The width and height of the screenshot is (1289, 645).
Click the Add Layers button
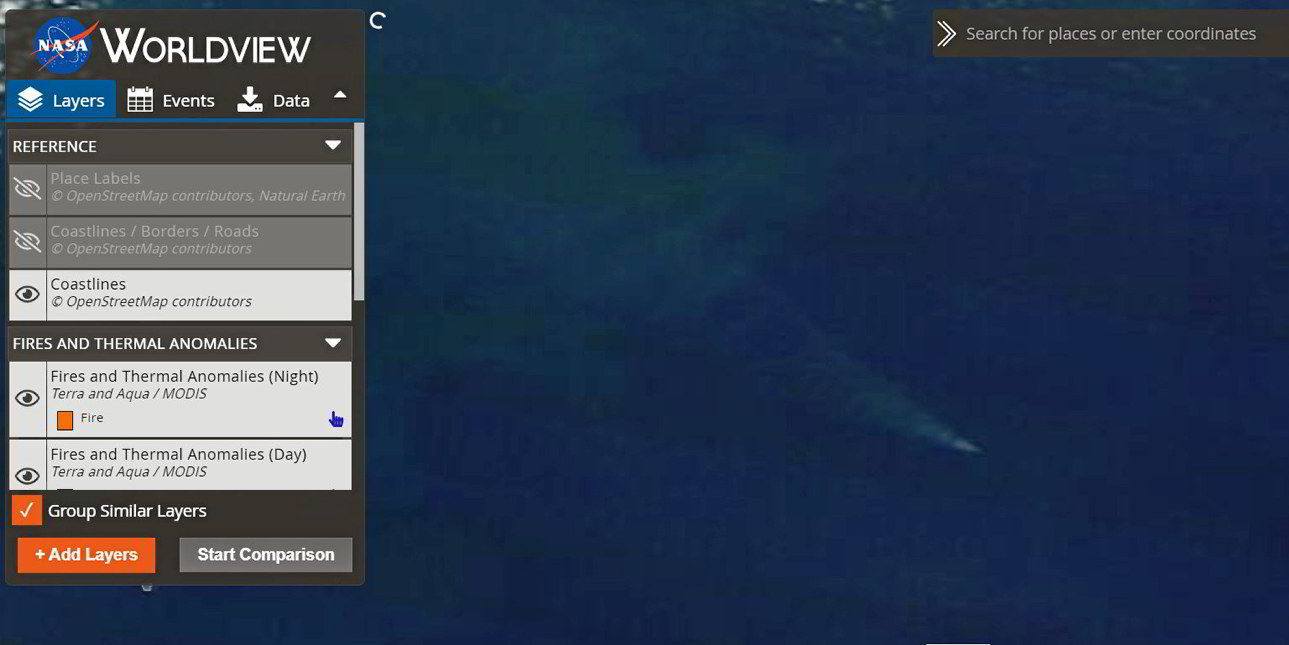[x=86, y=555]
